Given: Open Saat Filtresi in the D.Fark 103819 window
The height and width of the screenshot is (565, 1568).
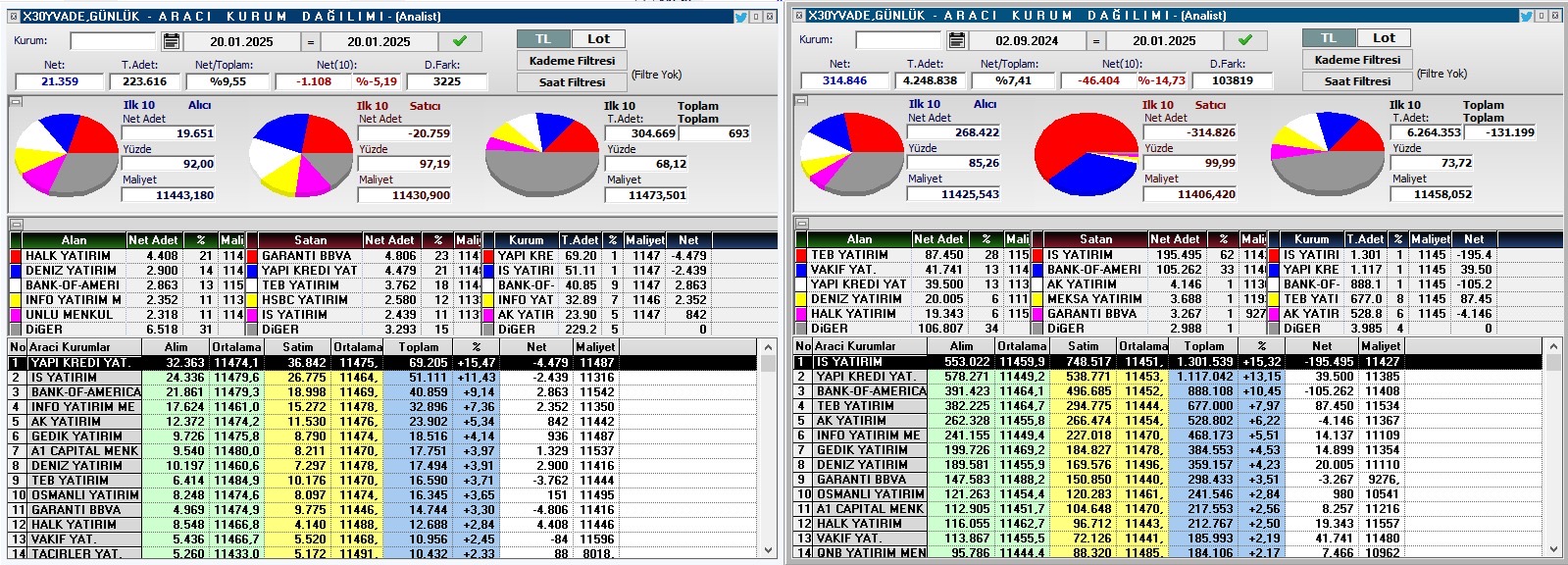Looking at the screenshot, I should [1357, 81].
